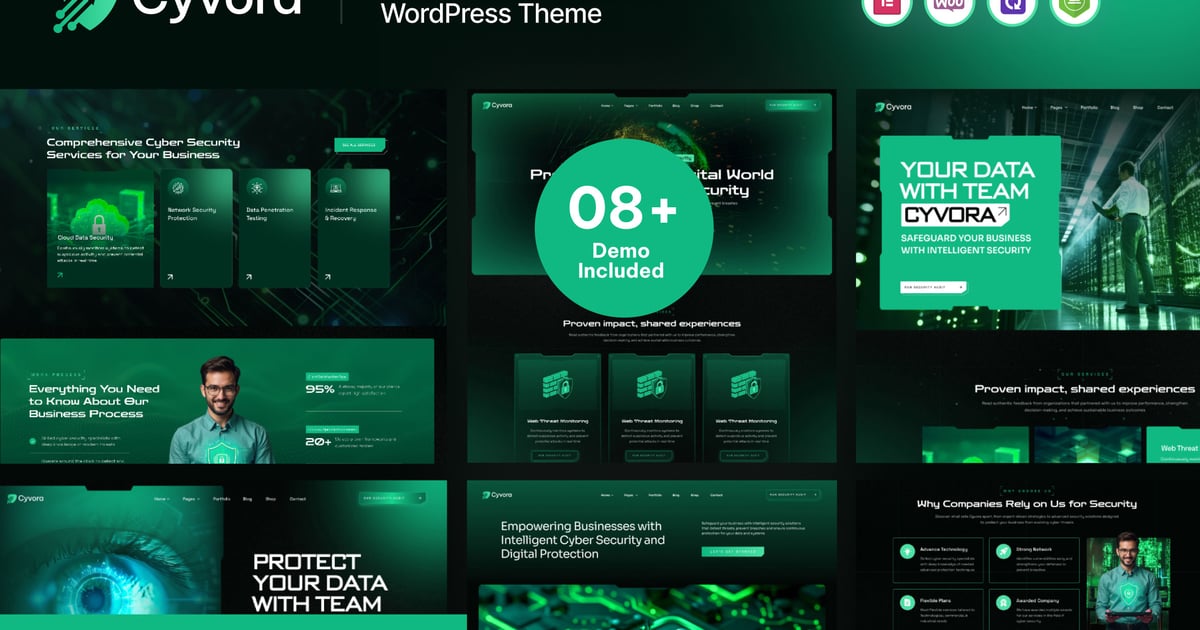Viewport: 1200px width, 630px height.
Task: Click the 95% satisfaction stat
Action: click(320, 389)
